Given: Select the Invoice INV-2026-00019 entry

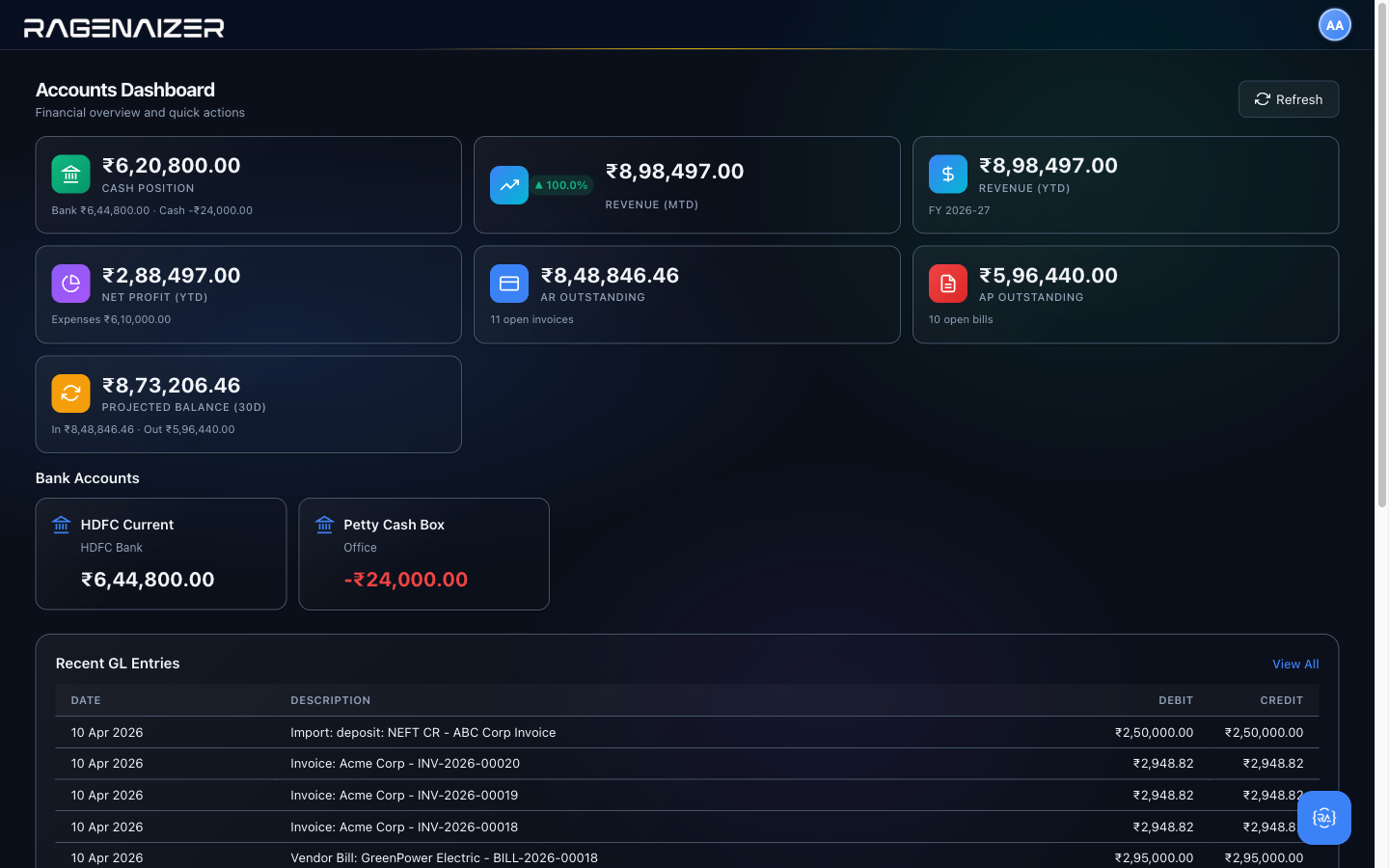Looking at the screenshot, I should click(687, 796).
